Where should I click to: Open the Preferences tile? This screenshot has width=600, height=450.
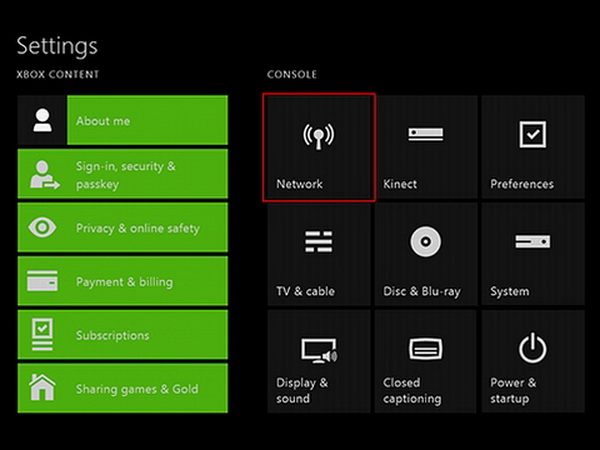tap(533, 147)
